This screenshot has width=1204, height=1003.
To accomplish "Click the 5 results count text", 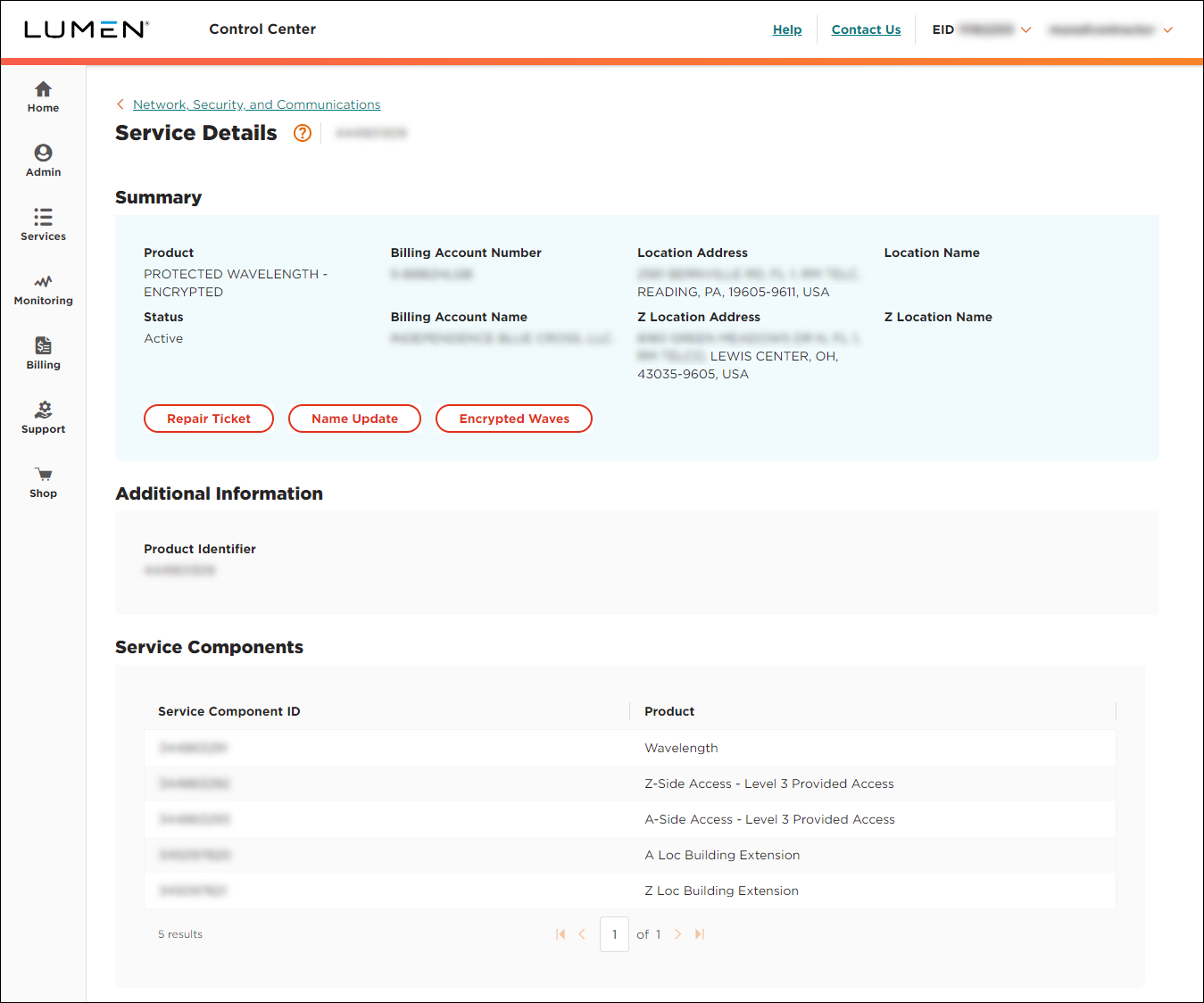I will [x=180, y=934].
